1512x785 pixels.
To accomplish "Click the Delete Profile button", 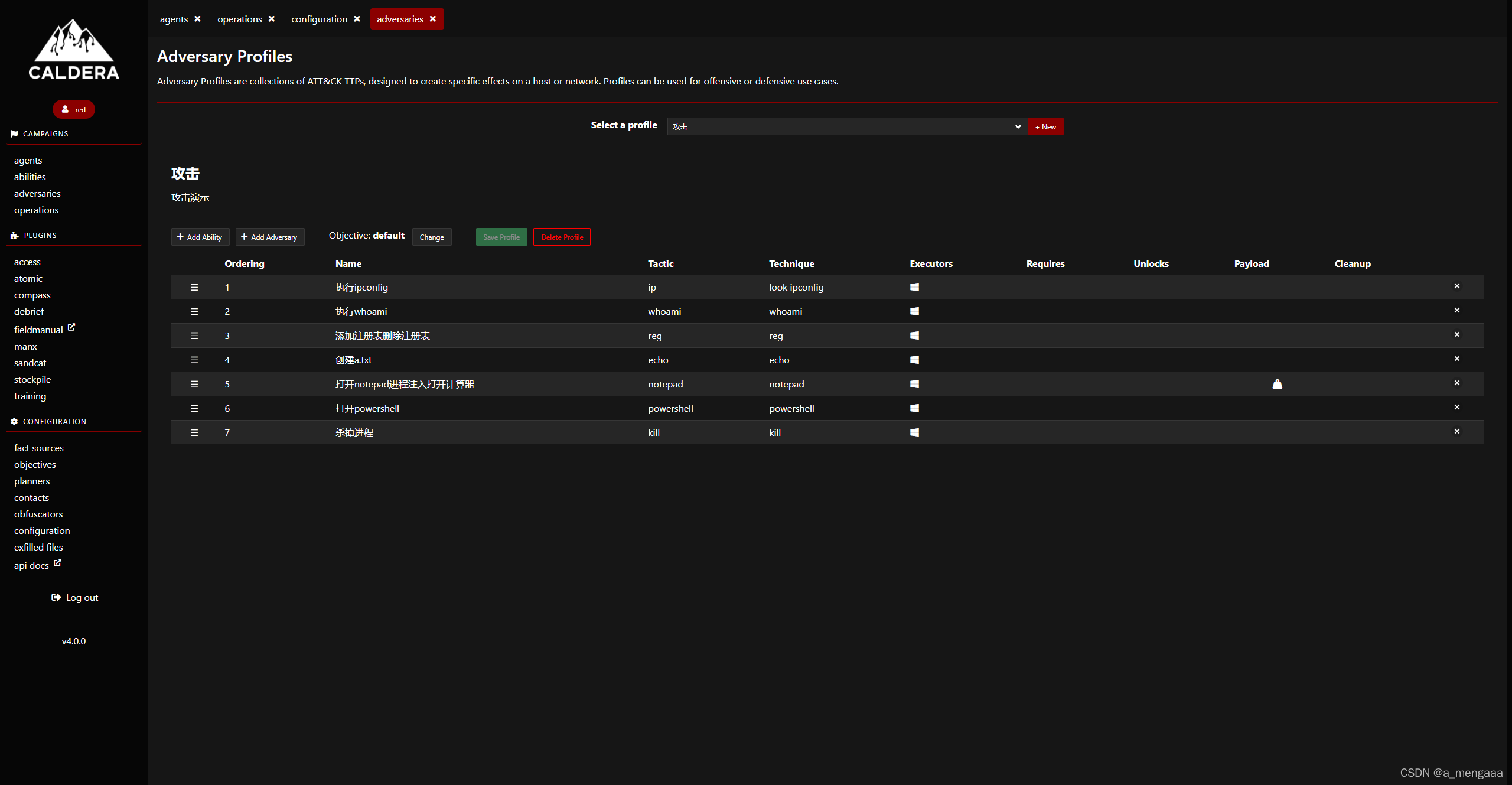I will (562, 237).
